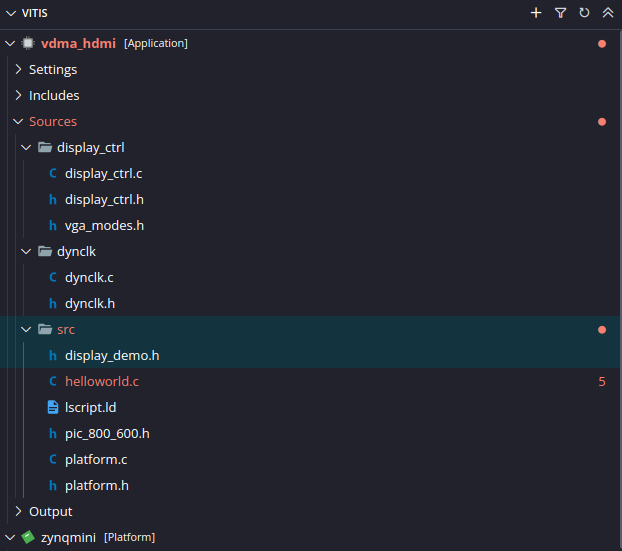
Task: Open the dynclk.c source file
Action: [x=89, y=278]
